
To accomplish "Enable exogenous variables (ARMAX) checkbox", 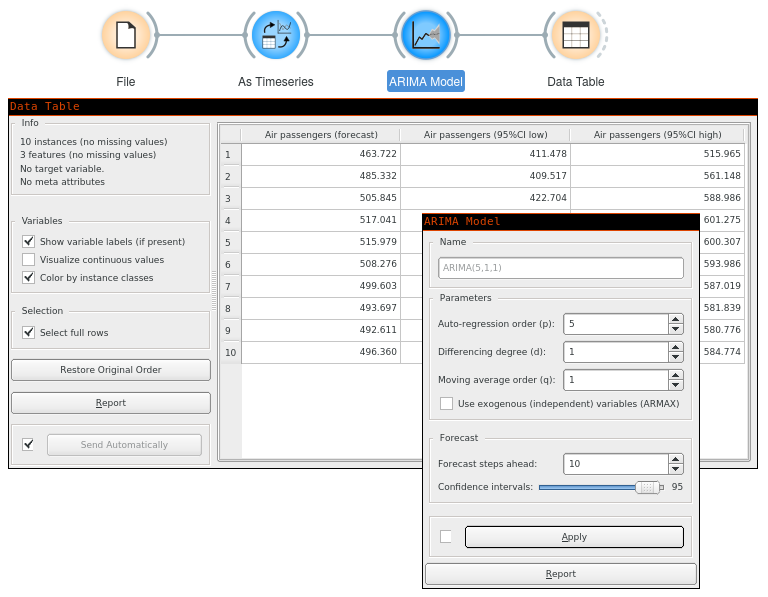I will [446, 403].
